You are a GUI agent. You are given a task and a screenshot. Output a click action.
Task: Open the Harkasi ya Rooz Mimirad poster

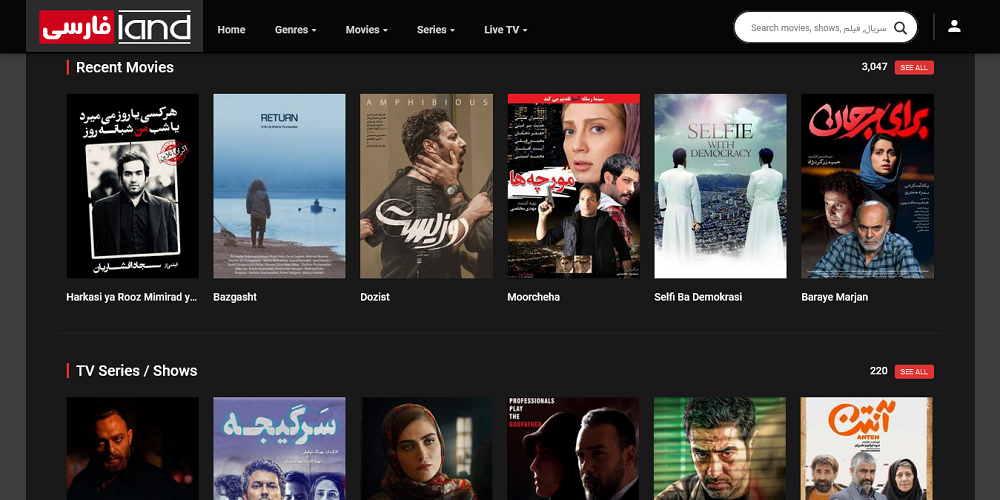133,186
